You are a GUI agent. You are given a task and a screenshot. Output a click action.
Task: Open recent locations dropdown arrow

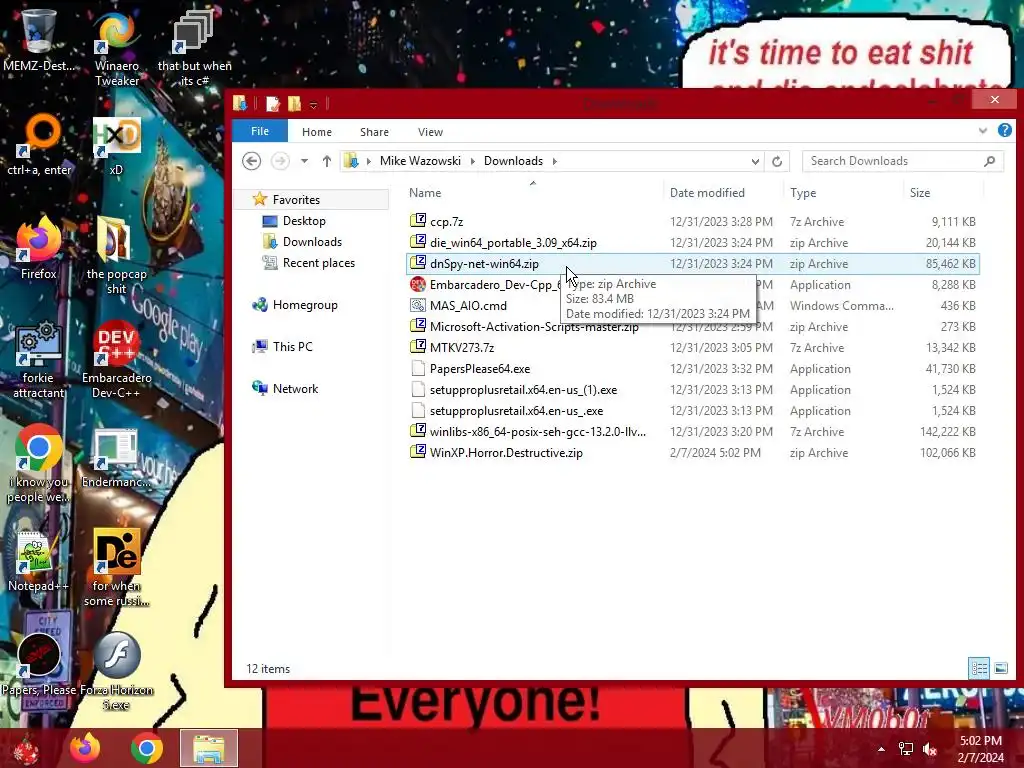point(304,161)
